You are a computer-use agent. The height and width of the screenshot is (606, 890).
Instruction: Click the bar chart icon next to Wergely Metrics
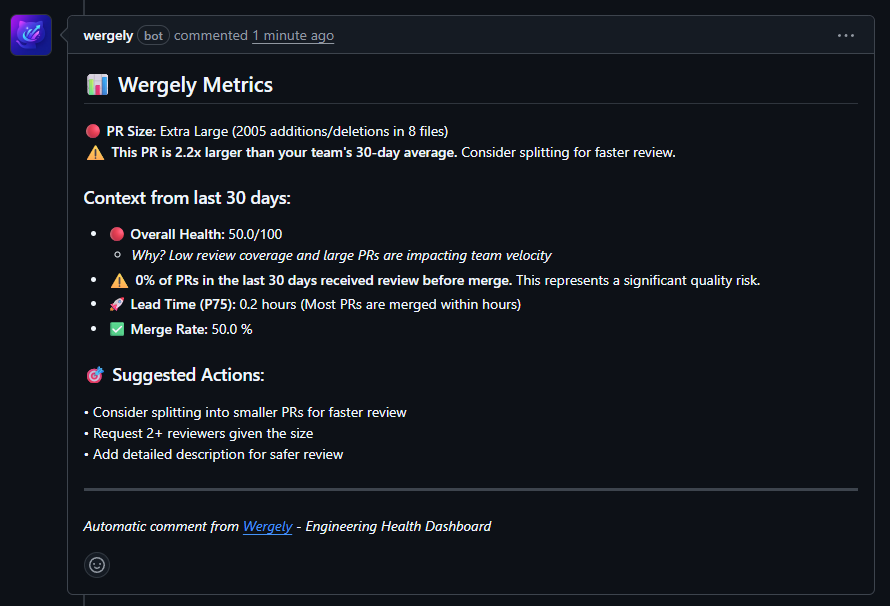pos(96,85)
